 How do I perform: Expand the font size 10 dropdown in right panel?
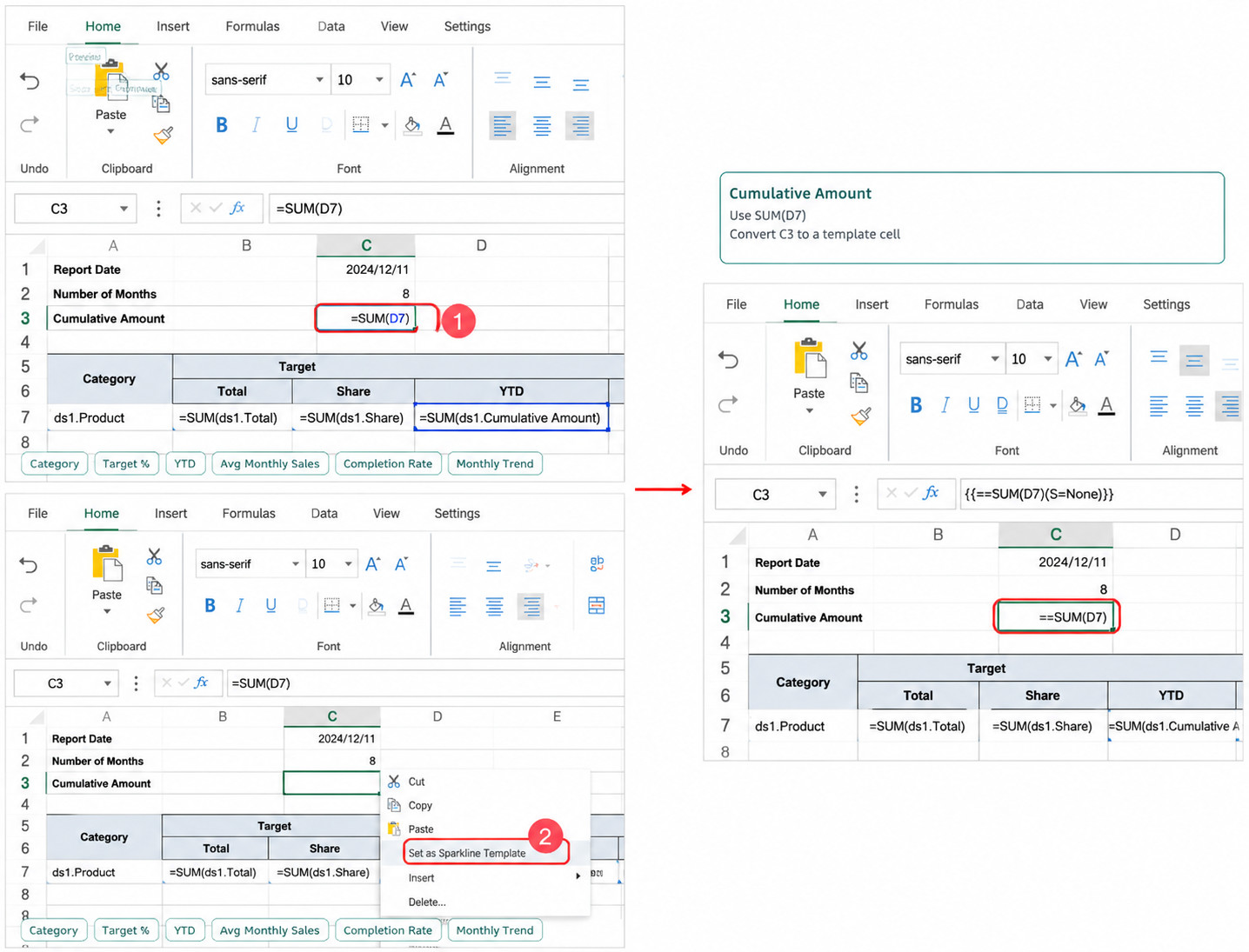(1048, 359)
